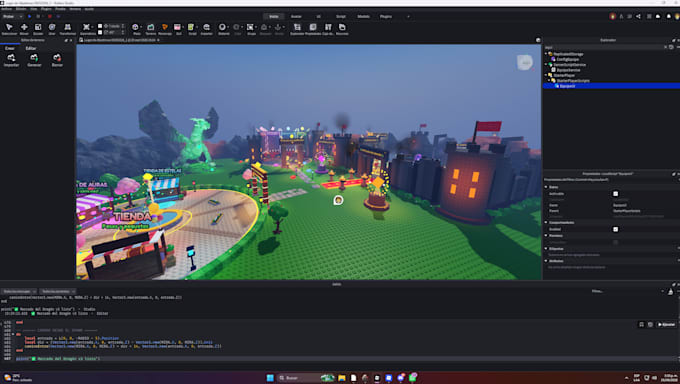Click the Ejecutar run button
Screen dimensions: 680x384
667,325
